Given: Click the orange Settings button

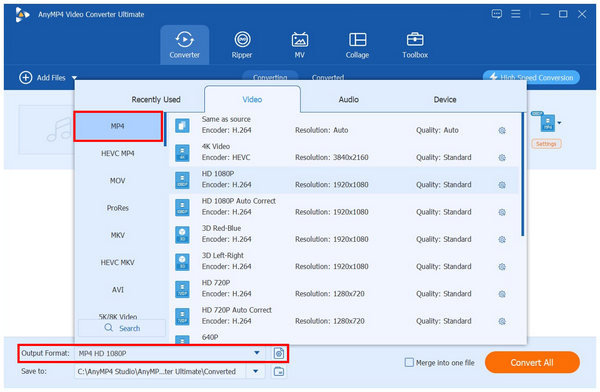Looking at the screenshot, I should (x=546, y=144).
